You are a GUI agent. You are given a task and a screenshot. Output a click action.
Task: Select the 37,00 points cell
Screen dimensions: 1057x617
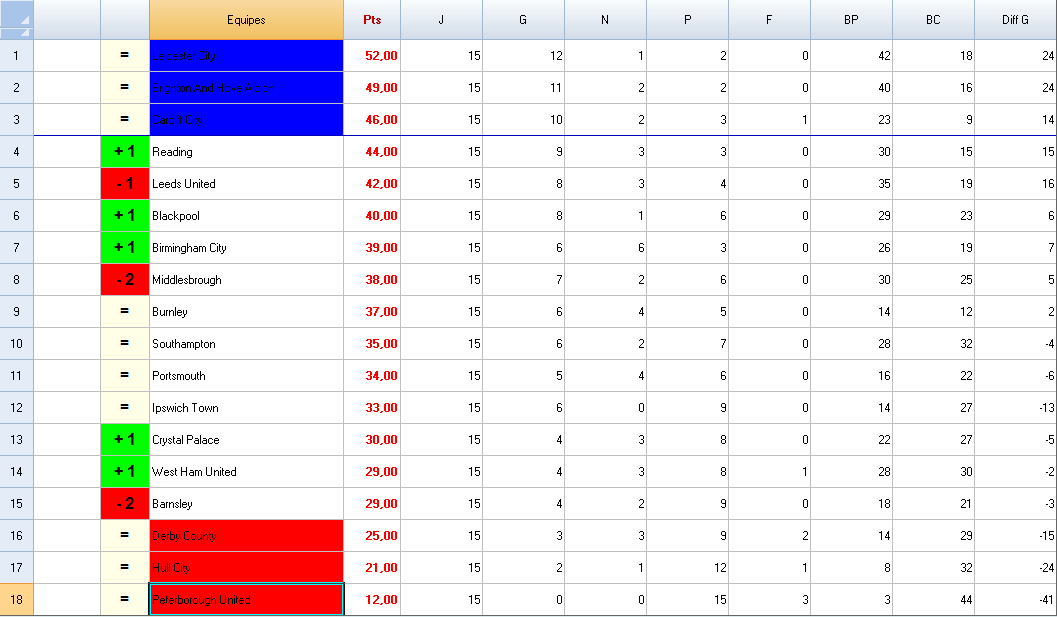372,312
